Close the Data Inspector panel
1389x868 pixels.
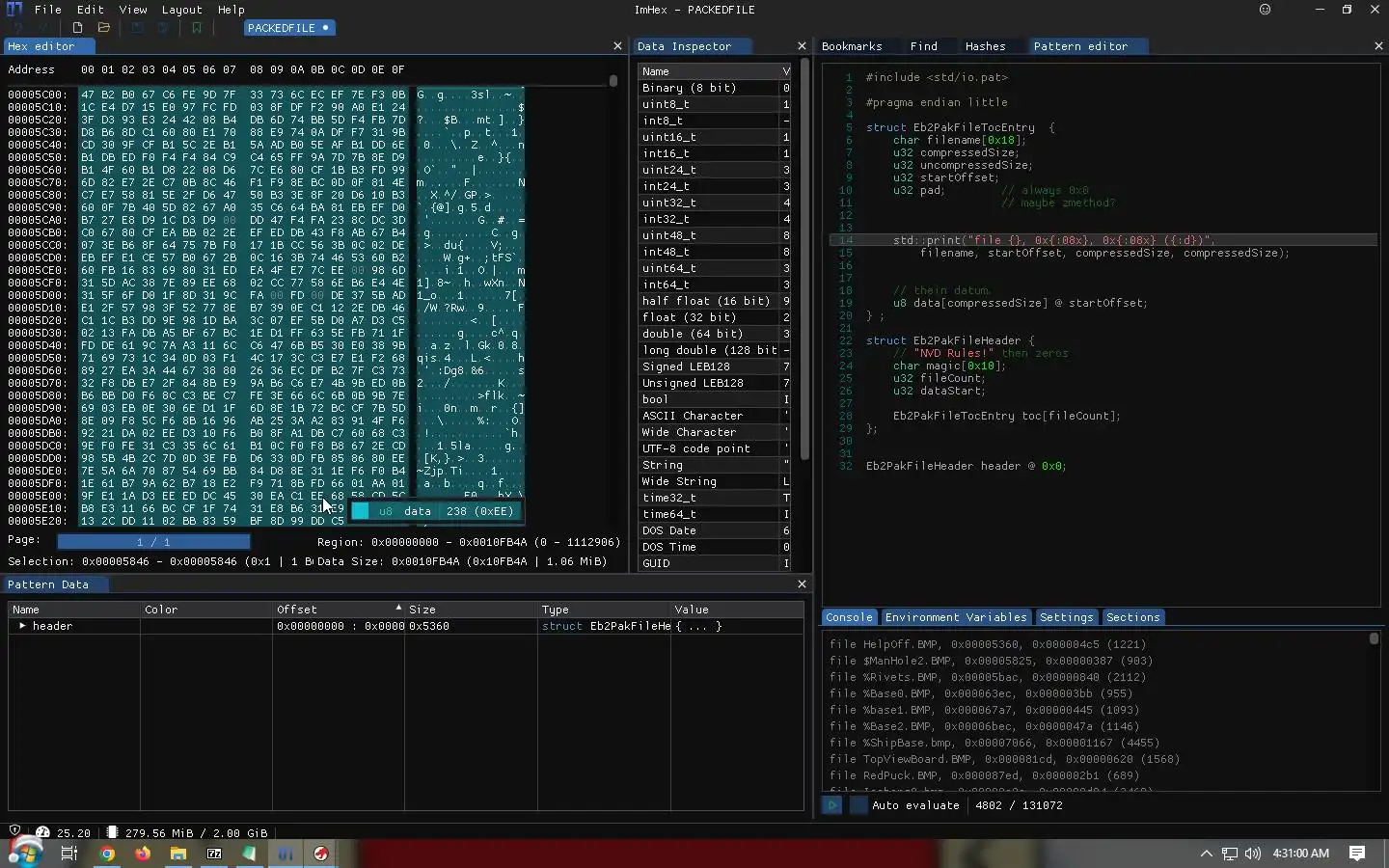point(802,46)
